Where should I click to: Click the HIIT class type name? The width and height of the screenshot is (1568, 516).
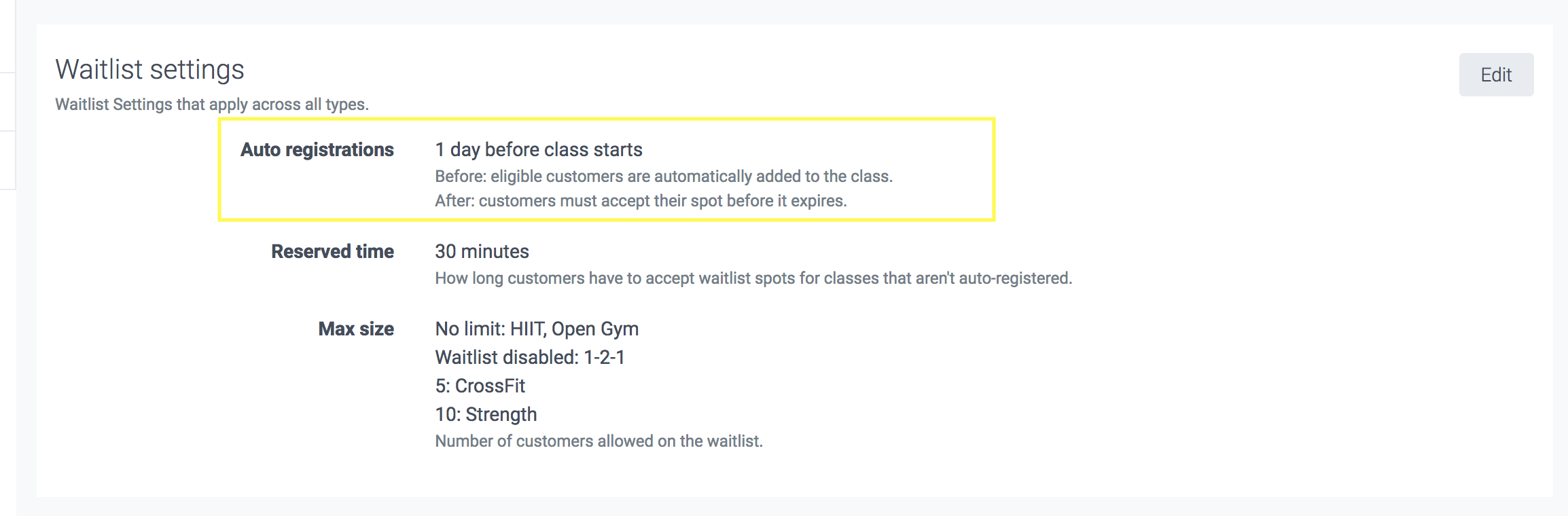click(528, 329)
